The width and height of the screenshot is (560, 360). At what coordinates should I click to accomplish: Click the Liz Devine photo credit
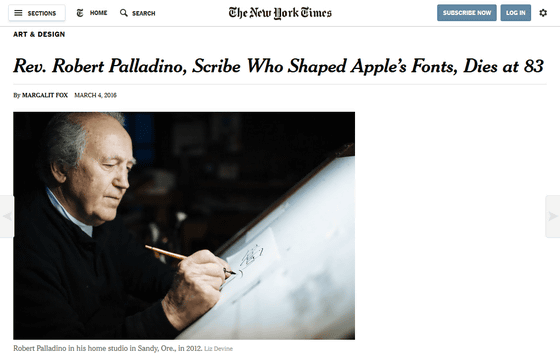(218, 349)
